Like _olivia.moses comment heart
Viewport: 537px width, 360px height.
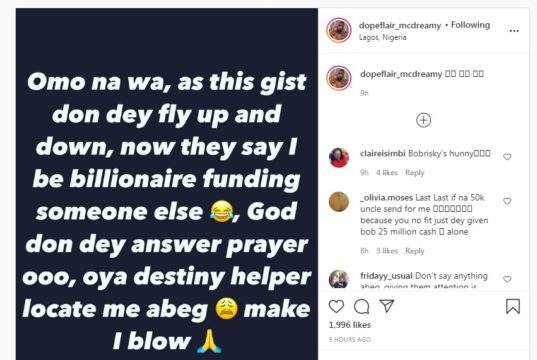(x=507, y=201)
